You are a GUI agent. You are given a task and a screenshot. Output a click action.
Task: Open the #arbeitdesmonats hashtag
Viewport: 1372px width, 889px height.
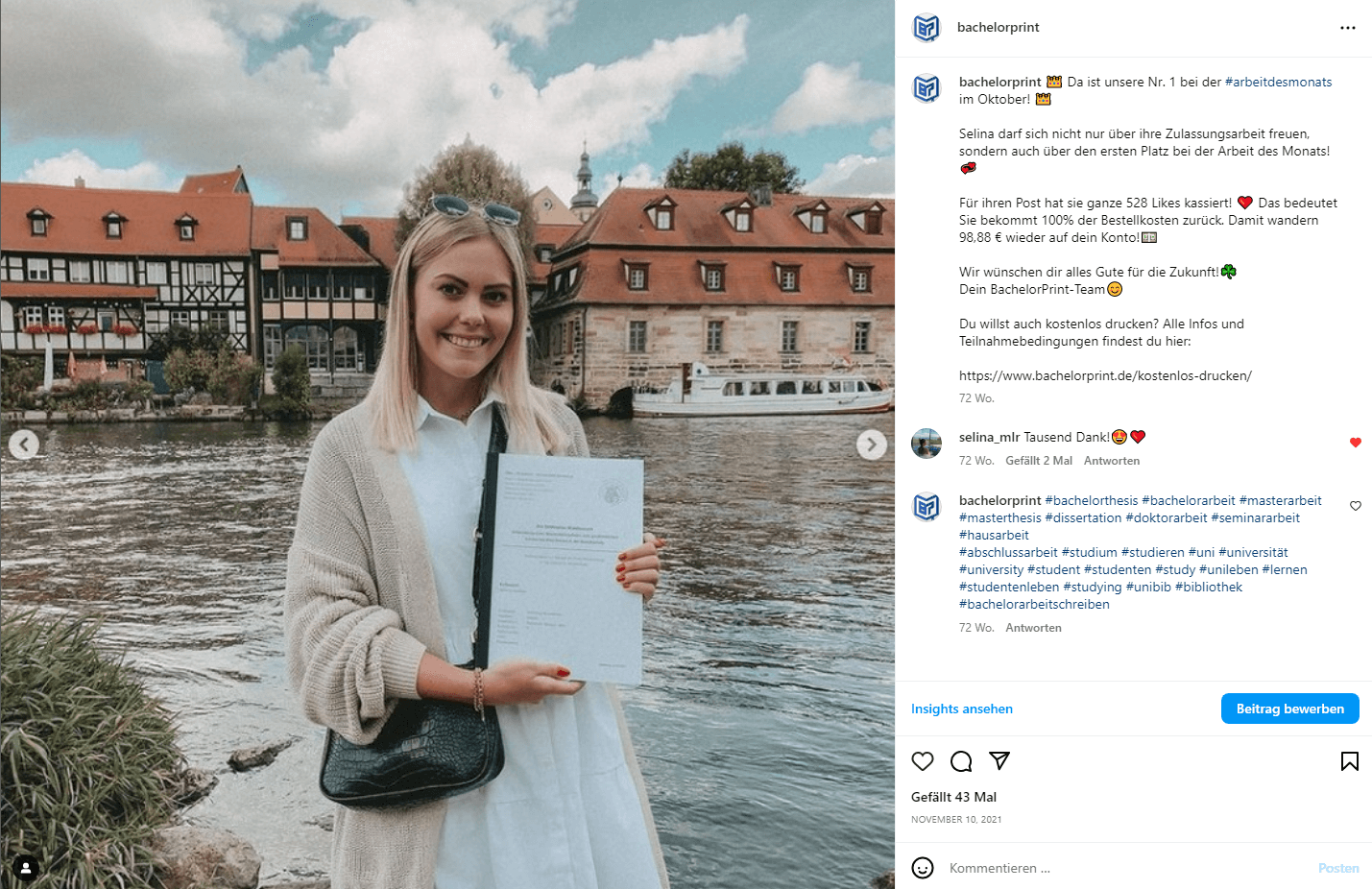pyautogui.click(x=1279, y=82)
